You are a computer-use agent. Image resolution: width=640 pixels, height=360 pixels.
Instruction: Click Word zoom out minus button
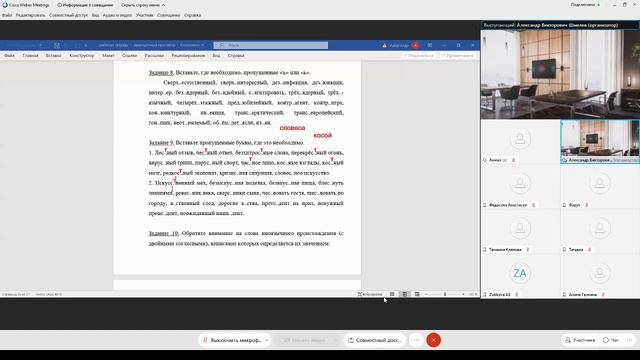427,294
